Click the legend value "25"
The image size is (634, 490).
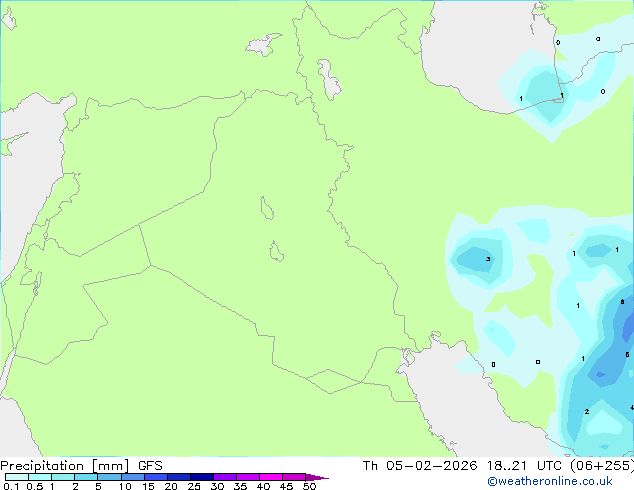[194, 486]
